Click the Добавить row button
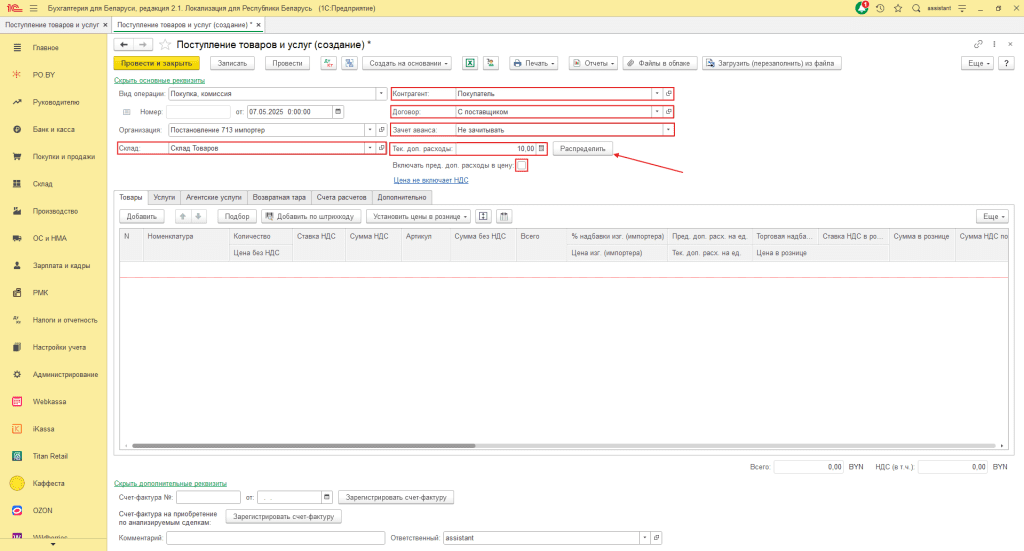The width and height of the screenshot is (1024, 551). pyautogui.click(x=142, y=216)
